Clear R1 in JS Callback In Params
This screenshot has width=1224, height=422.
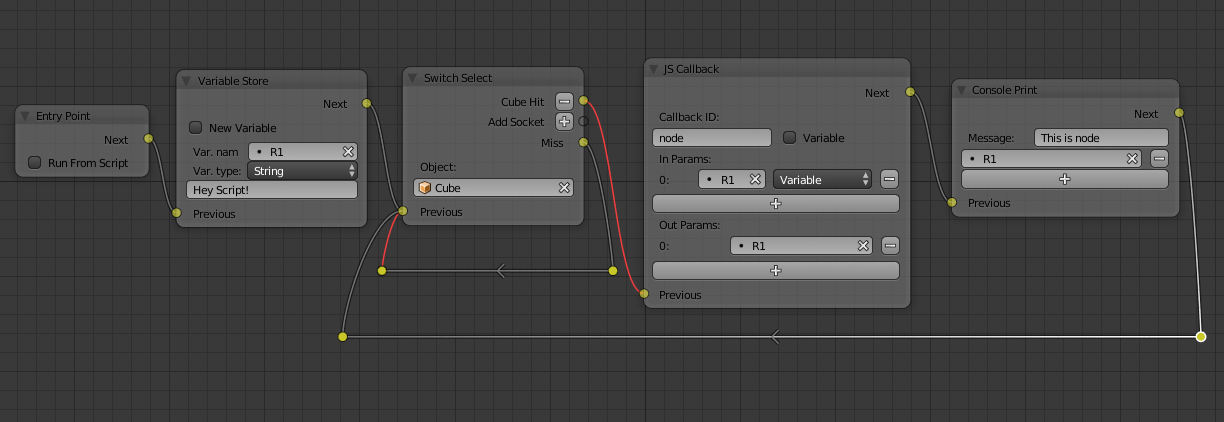(756, 180)
